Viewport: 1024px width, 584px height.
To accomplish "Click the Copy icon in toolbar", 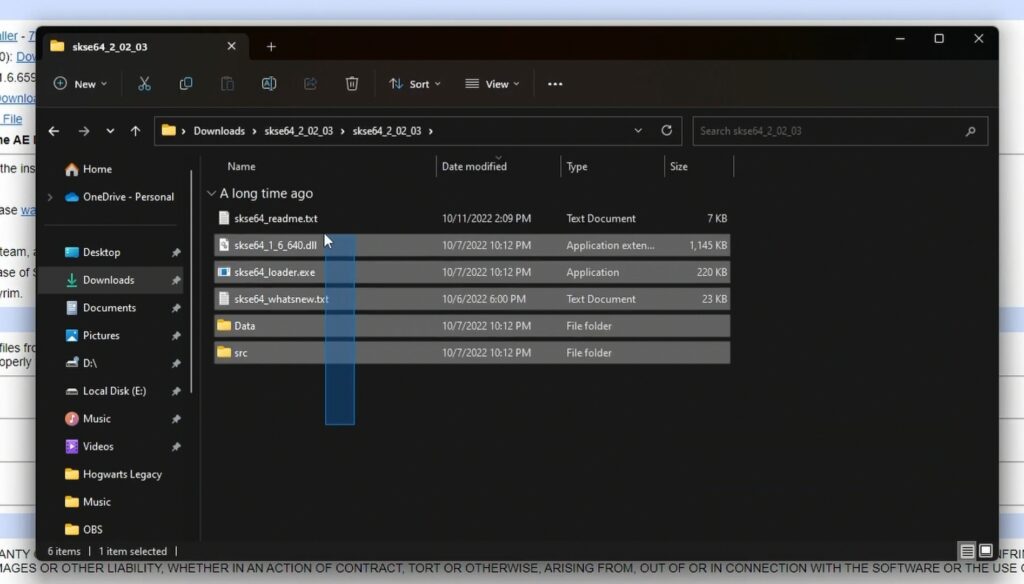I will [x=186, y=84].
